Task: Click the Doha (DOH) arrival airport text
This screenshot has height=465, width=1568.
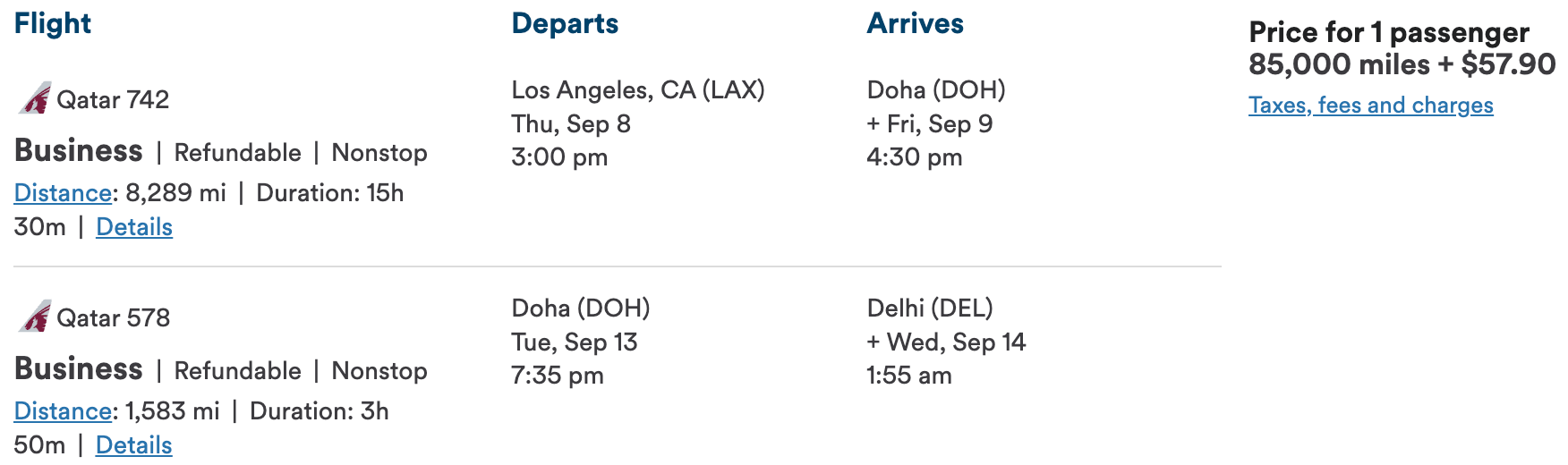Action: click(936, 90)
